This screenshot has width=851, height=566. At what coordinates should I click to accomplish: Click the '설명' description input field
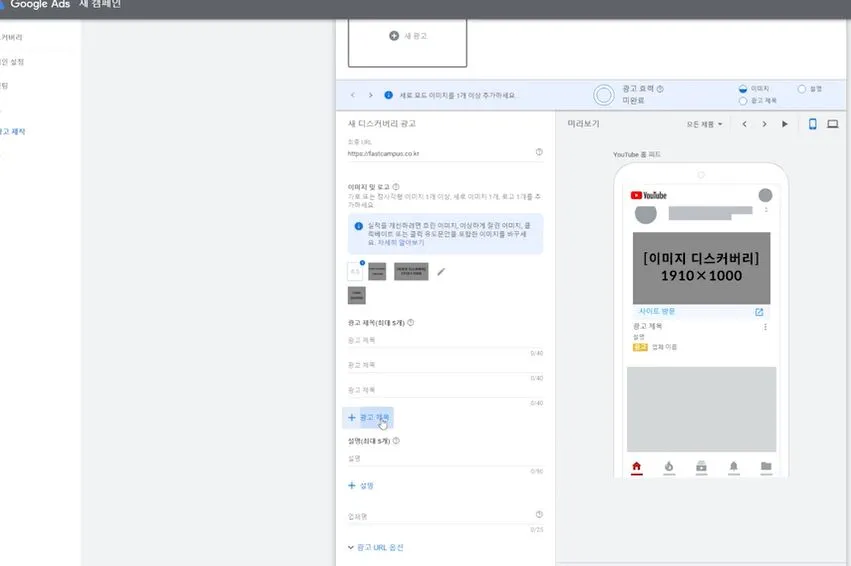pyautogui.click(x=445, y=459)
